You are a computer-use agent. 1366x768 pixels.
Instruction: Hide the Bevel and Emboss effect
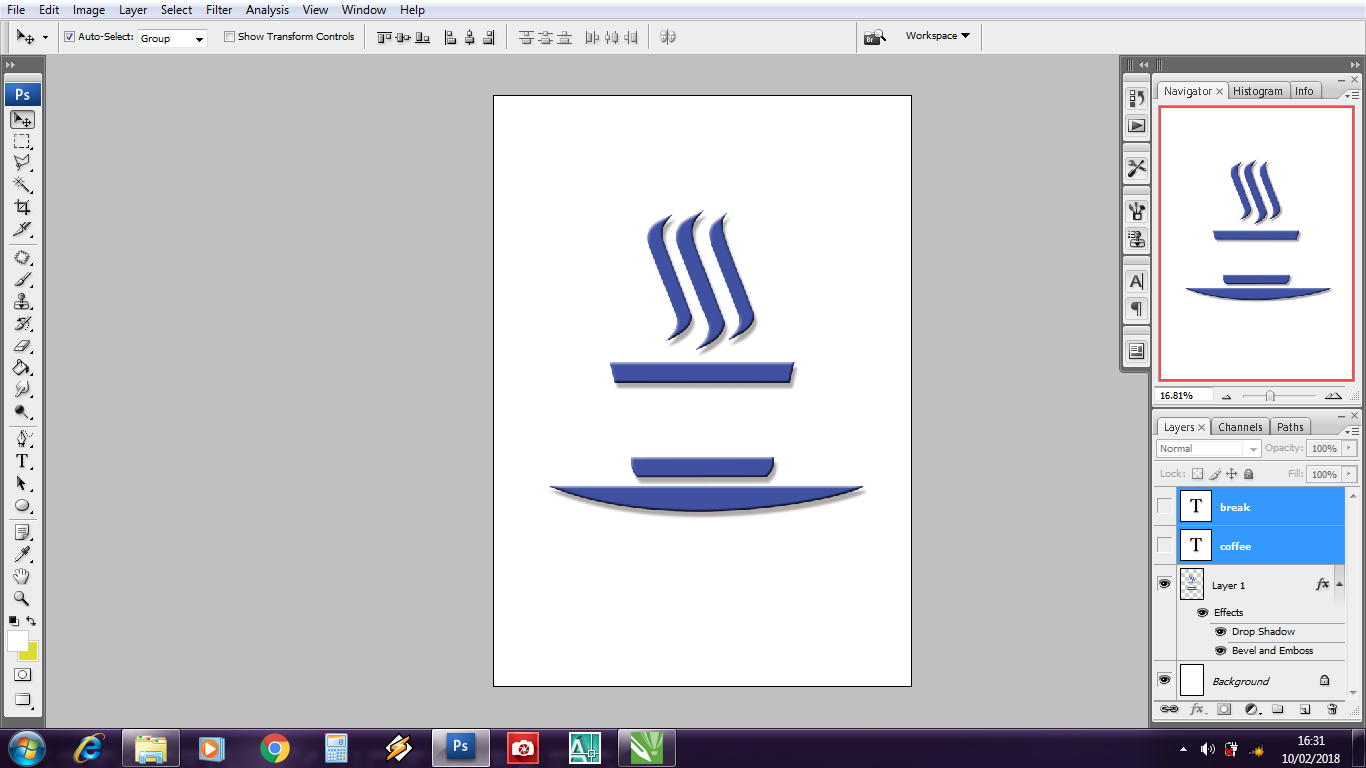pyautogui.click(x=1221, y=650)
